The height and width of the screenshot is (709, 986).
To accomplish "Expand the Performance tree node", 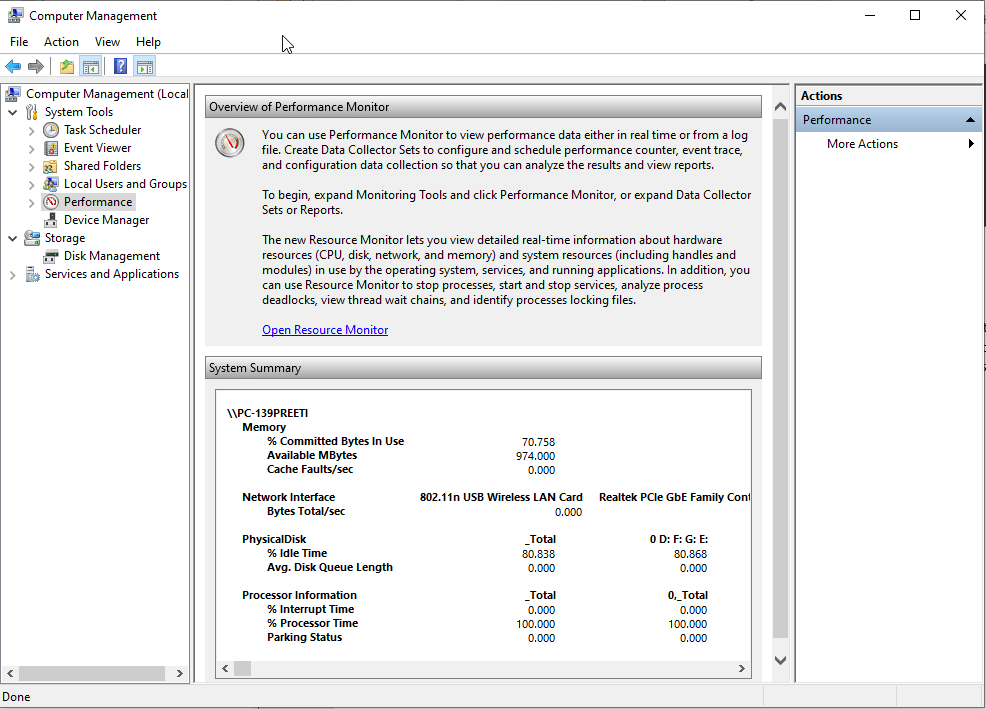I will 32,202.
